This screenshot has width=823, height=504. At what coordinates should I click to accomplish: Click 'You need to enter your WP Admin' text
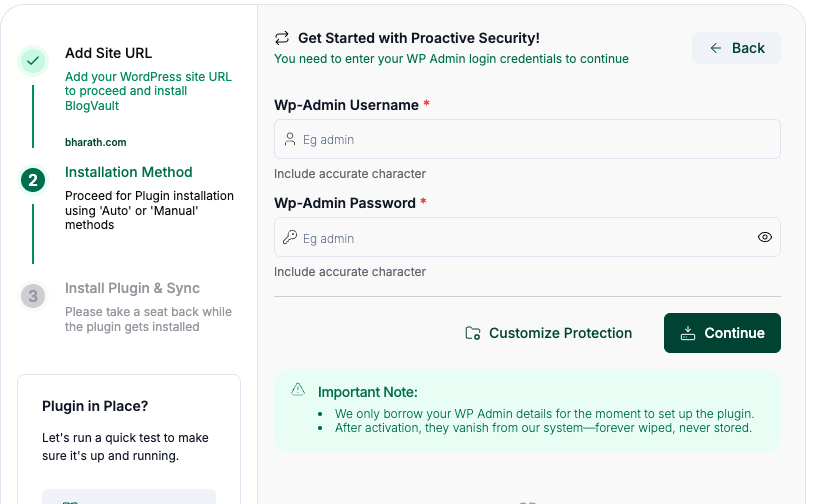pos(451,59)
